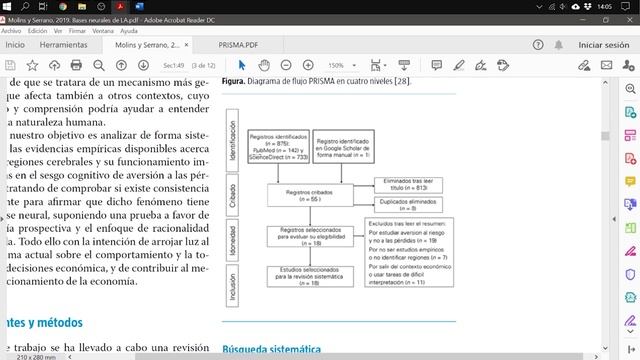This screenshot has width=640, height=360.
Task: Open the Protect shield tool in right pane
Action: click(x=630, y=274)
